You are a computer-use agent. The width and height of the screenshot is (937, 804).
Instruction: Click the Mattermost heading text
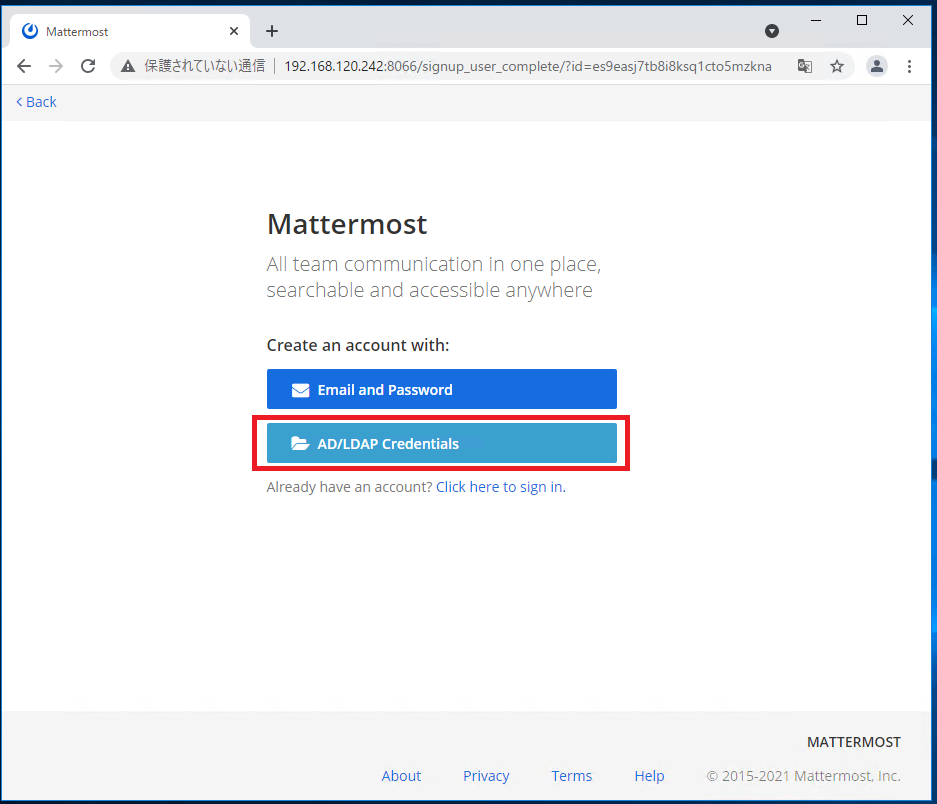click(x=347, y=225)
